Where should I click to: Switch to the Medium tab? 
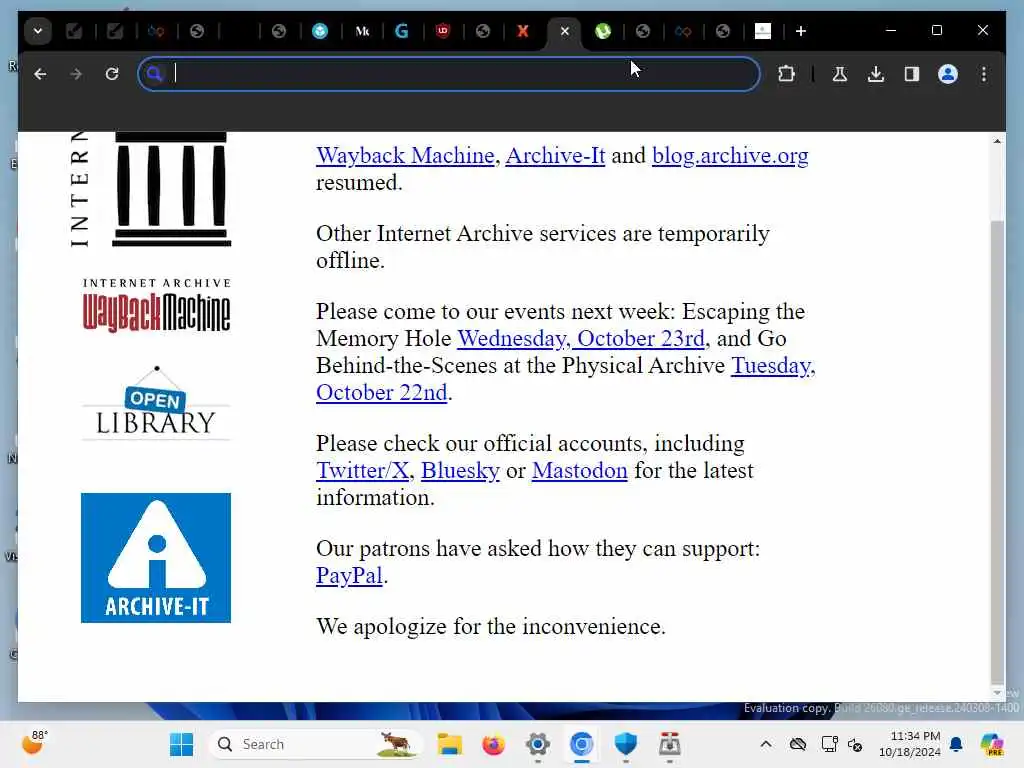(x=362, y=31)
